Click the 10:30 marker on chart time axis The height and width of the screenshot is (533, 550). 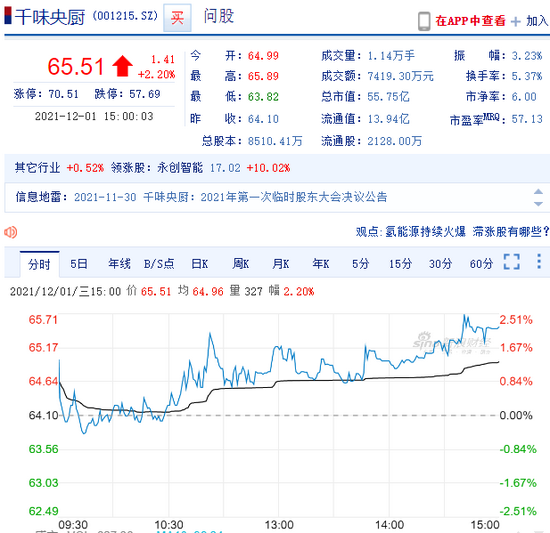tap(169, 525)
